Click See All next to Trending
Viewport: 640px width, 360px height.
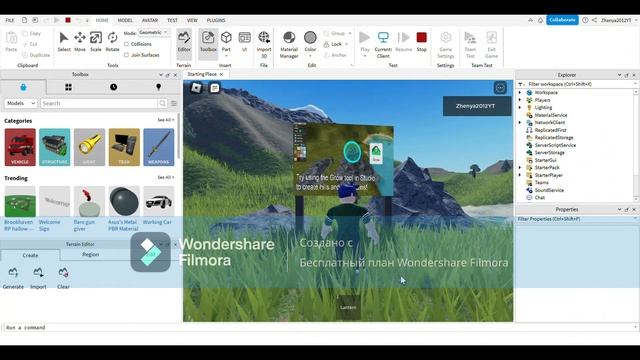166,178
